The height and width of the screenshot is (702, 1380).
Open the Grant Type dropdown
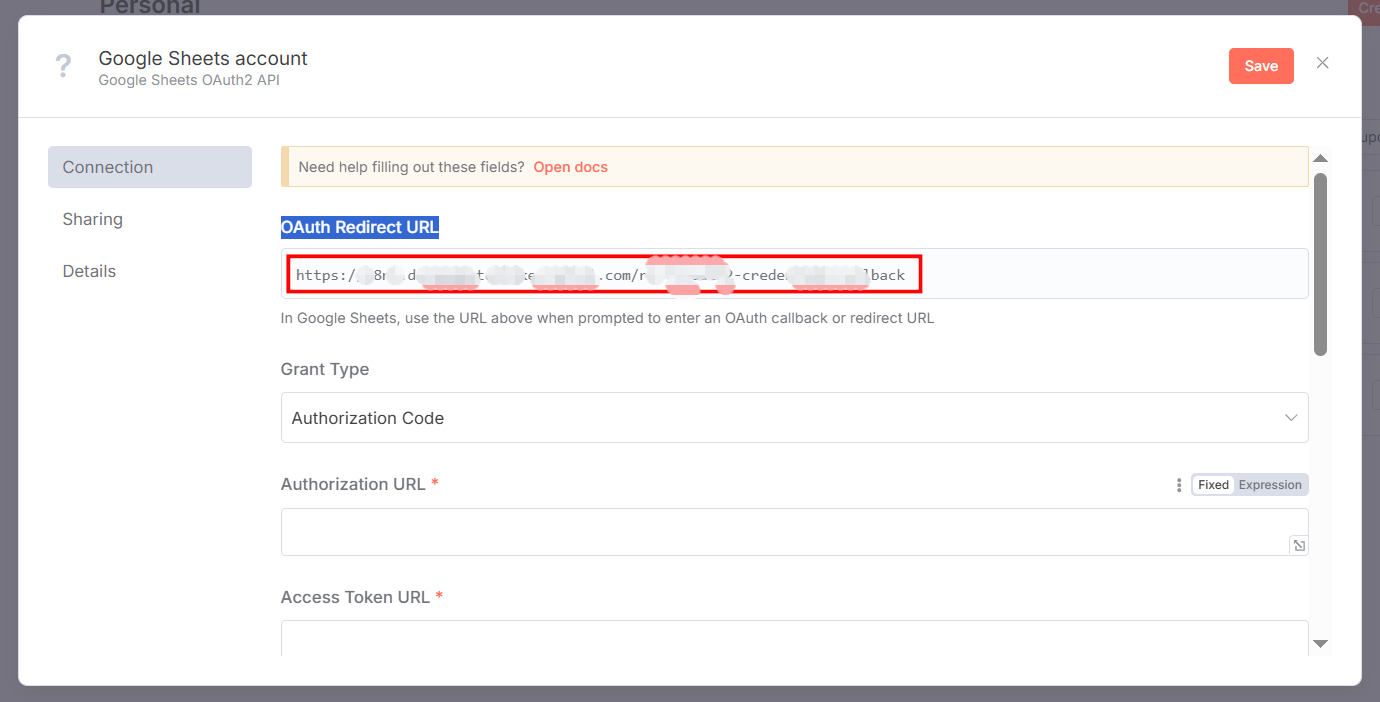1290,417
